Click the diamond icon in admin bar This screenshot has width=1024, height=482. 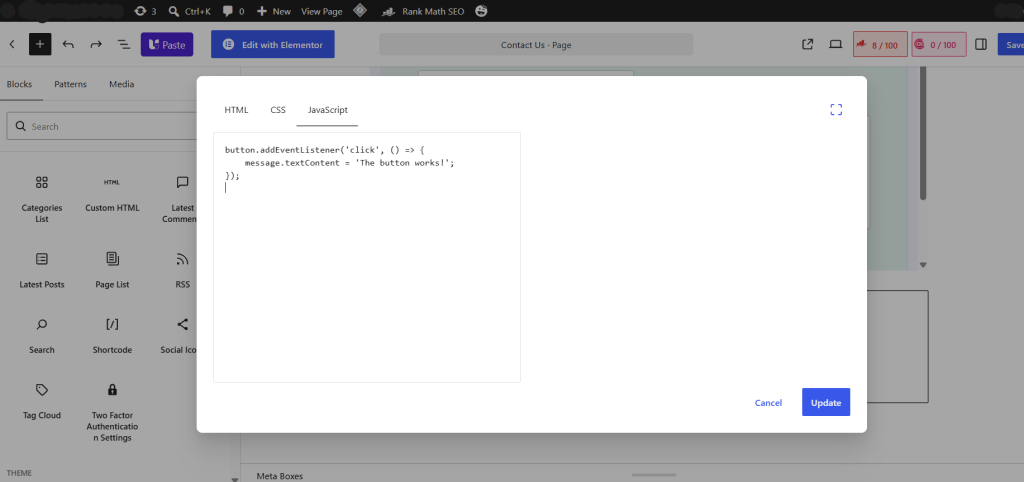point(359,11)
